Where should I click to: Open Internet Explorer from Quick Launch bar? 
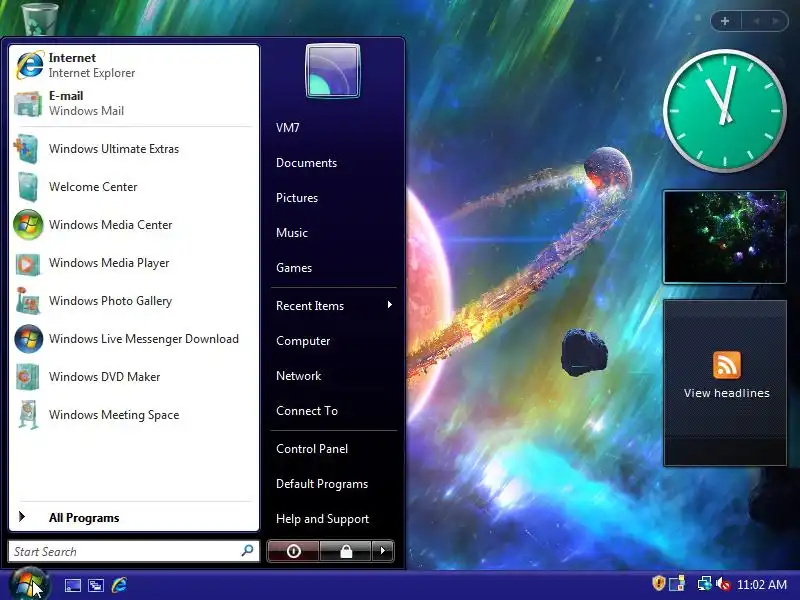click(x=119, y=585)
